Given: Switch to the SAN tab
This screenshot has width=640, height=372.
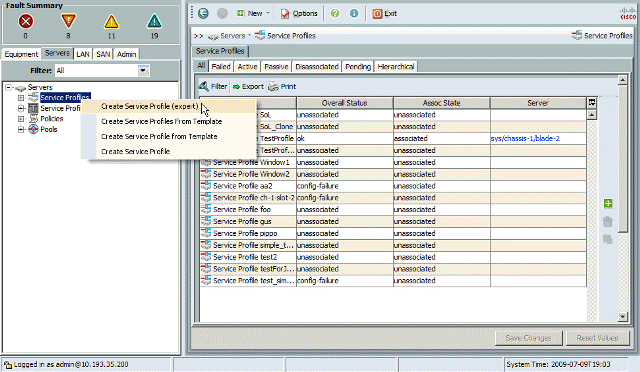Looking at the screenshot, I should (103, 54).
